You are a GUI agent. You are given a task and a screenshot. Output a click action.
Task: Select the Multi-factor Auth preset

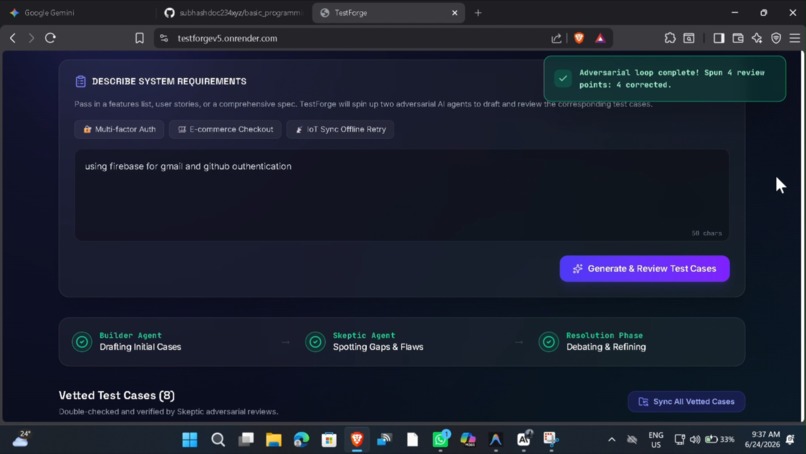(119, 129)
